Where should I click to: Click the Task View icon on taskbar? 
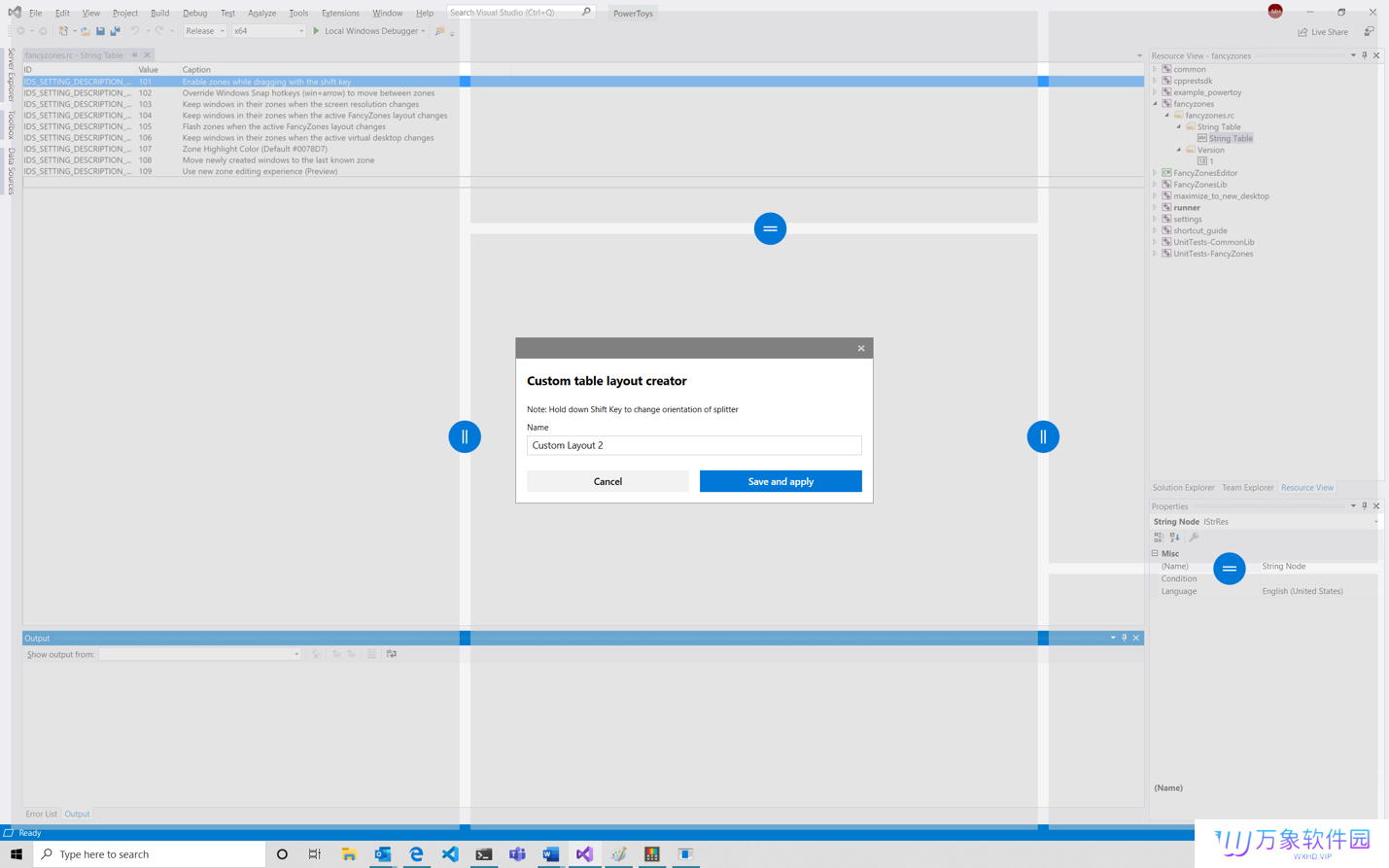pos(315,854)
